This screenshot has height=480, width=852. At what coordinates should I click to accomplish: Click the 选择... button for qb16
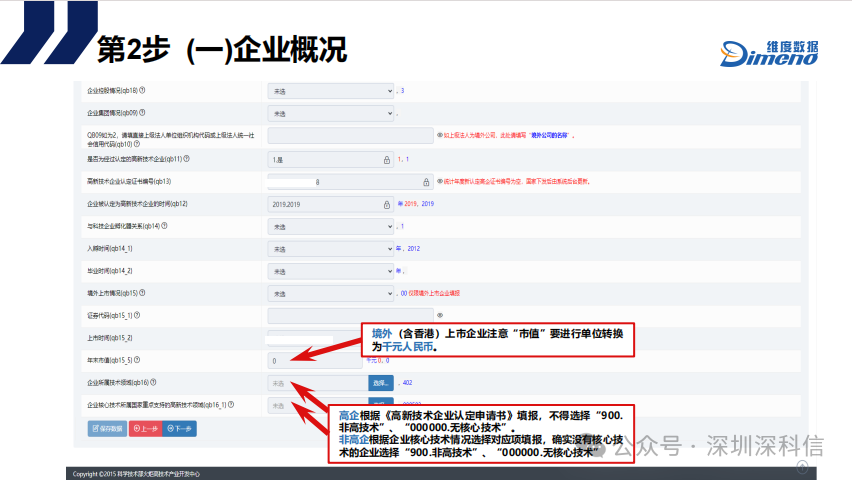tap(381, 383)
